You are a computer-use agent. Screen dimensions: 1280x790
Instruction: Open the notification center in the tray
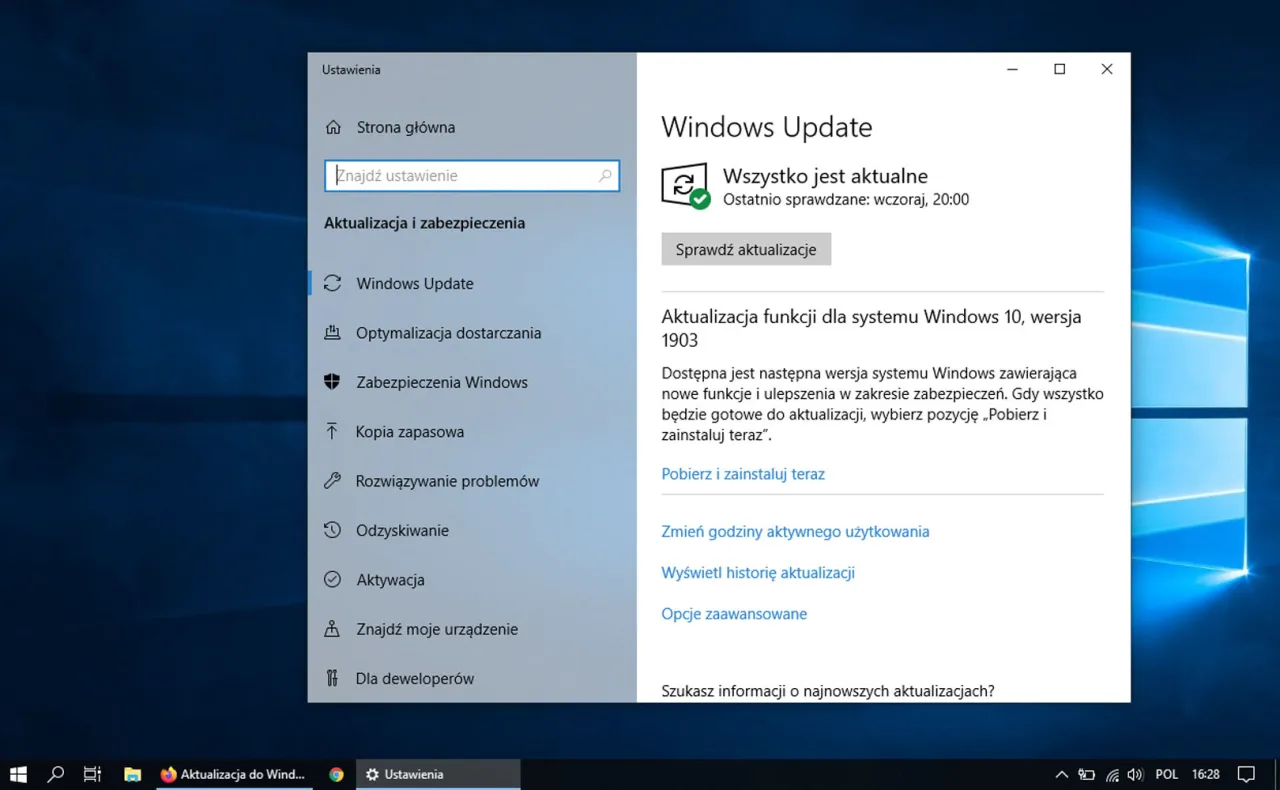pos(1246,773)
